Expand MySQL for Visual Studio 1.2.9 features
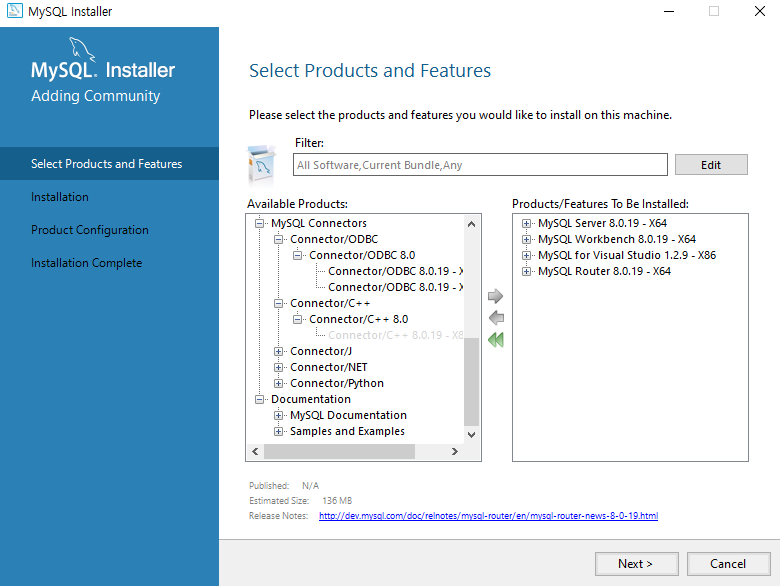The height and width of the screenshot is (586, 780). point(526,255)
